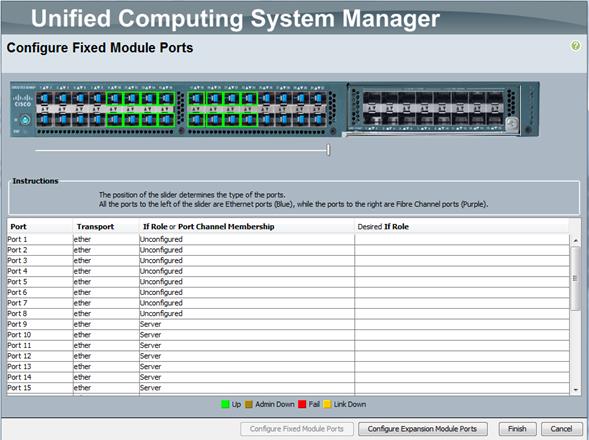Select the Port 14 row
Screen dimensions: 589x440
click(x=288, y=377)
